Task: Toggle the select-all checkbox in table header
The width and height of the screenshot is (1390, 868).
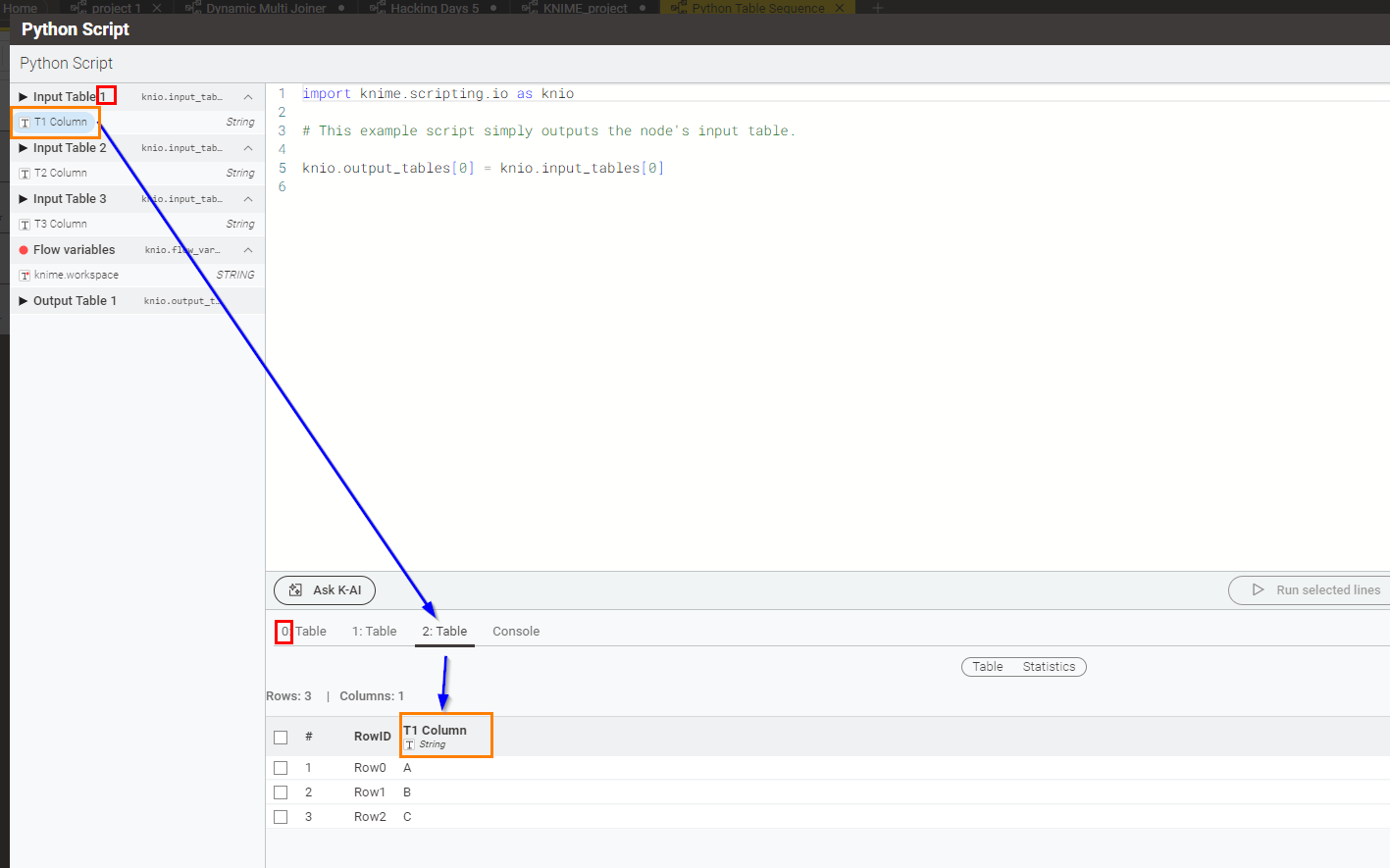Action: click(x=281, y=738)
